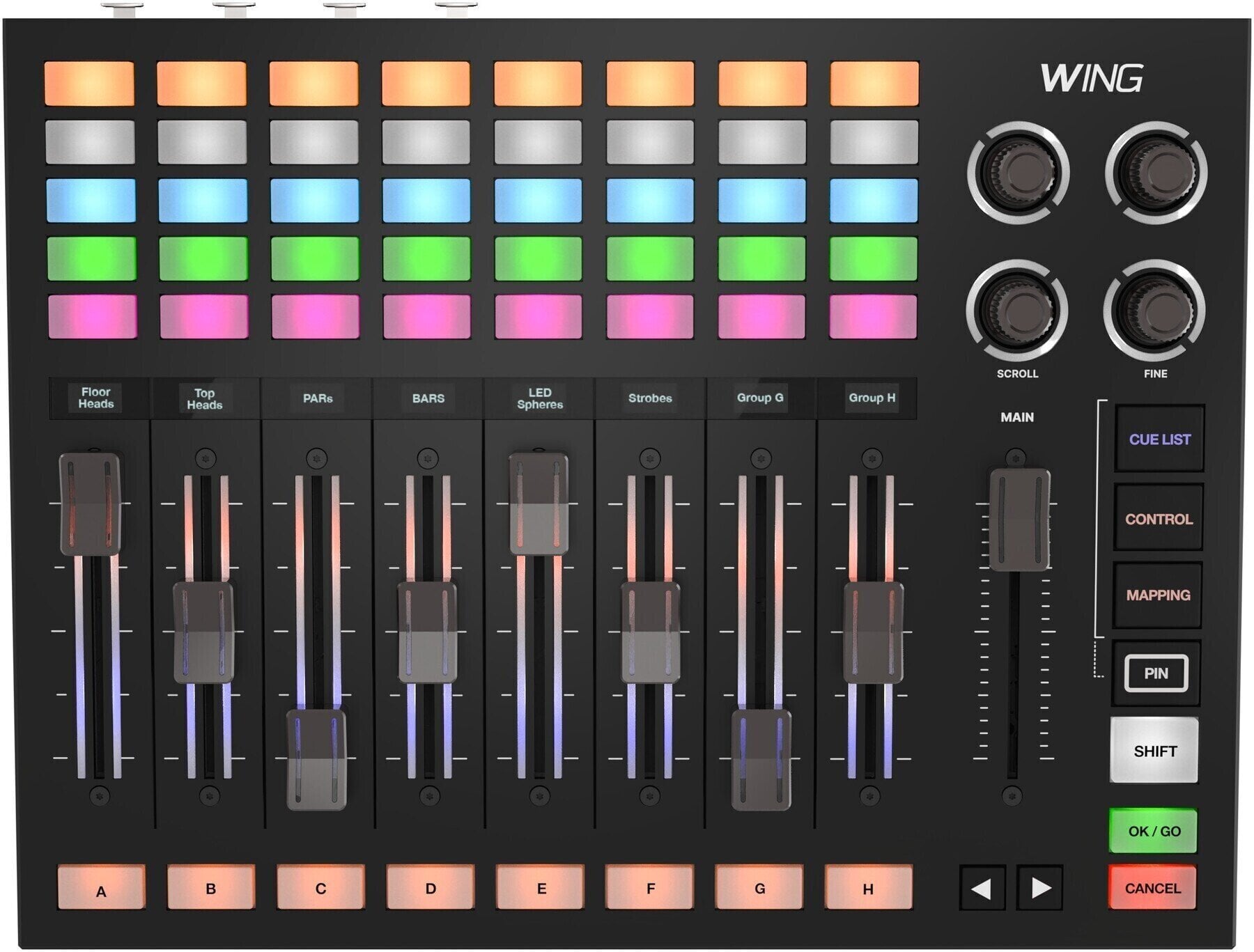Tap the white pad in Top Heads column

202,142
